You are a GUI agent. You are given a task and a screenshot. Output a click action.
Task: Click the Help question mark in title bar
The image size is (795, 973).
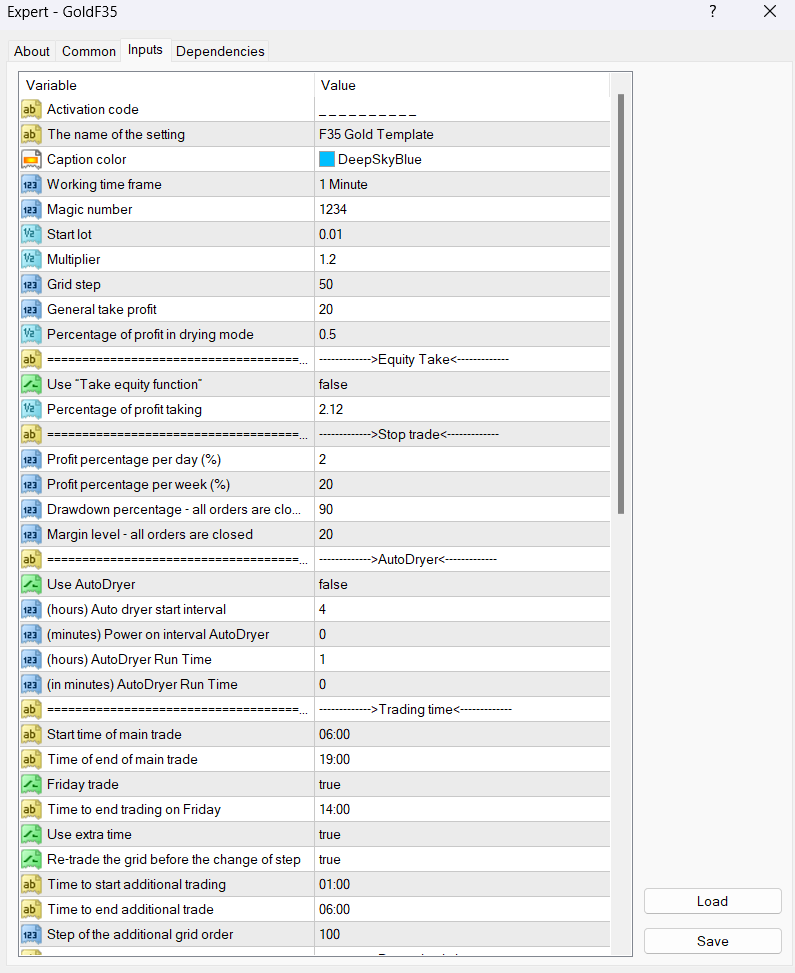(713, 12)
